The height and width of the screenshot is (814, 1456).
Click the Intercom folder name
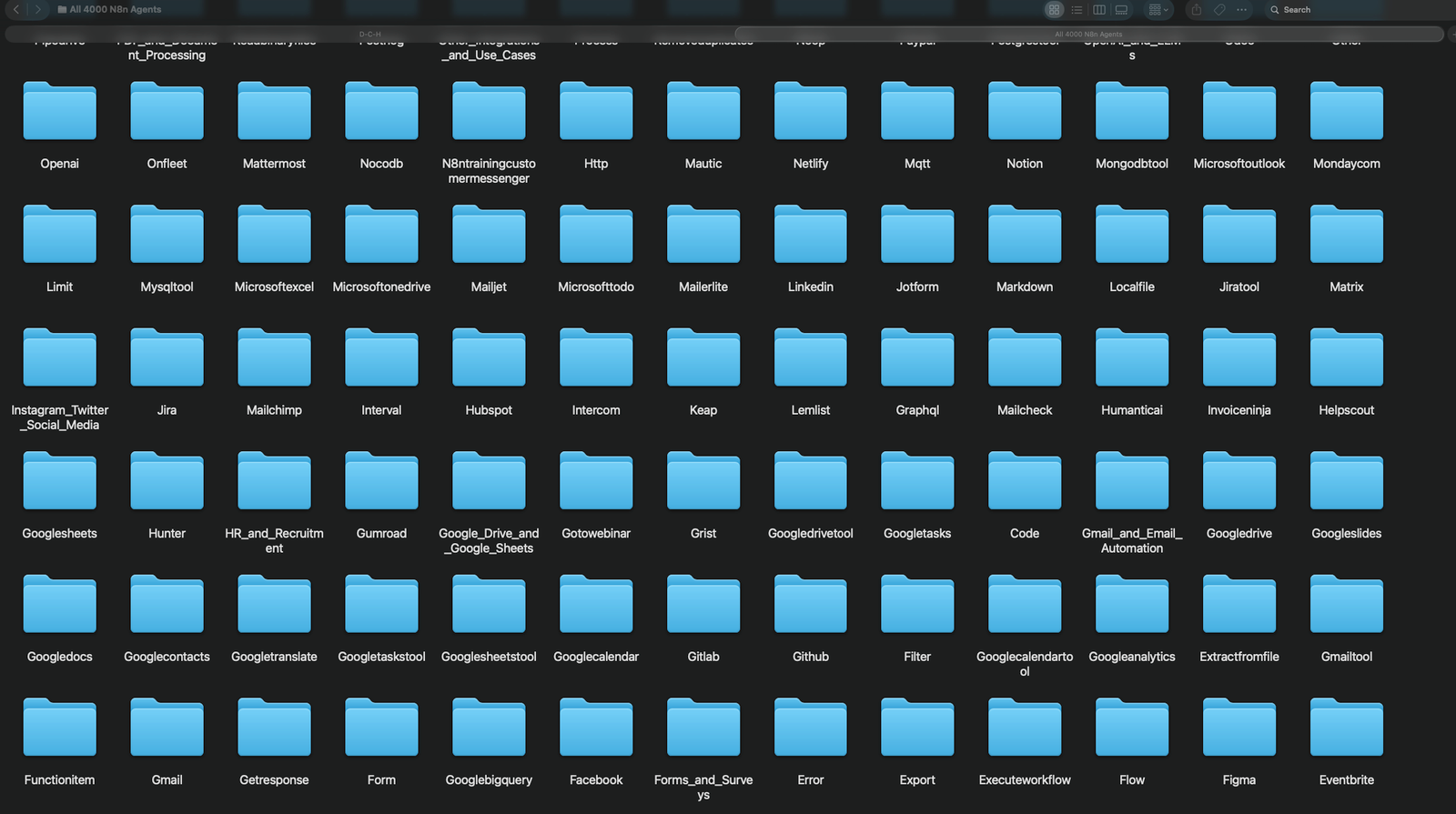point(596,410)
